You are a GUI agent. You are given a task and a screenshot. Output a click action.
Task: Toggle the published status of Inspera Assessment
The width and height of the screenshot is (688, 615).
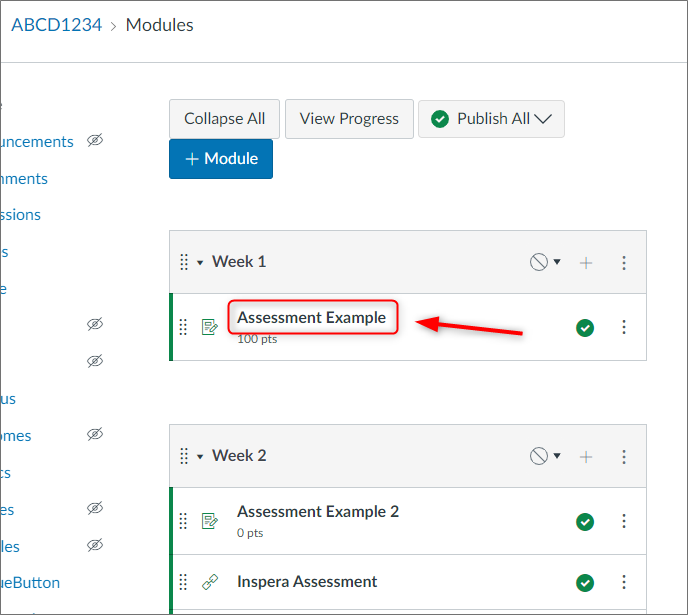585,583
